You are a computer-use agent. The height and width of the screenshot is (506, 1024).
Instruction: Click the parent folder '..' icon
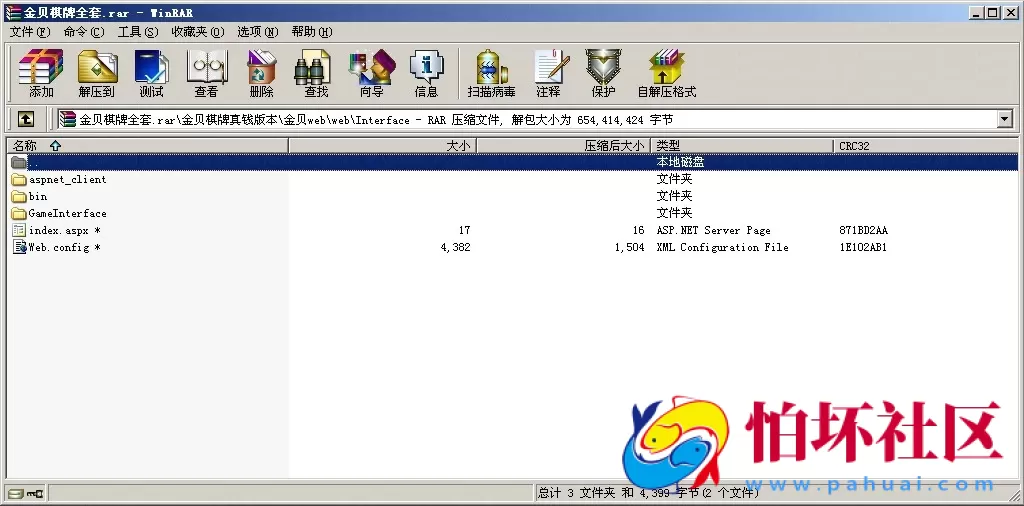19,162
